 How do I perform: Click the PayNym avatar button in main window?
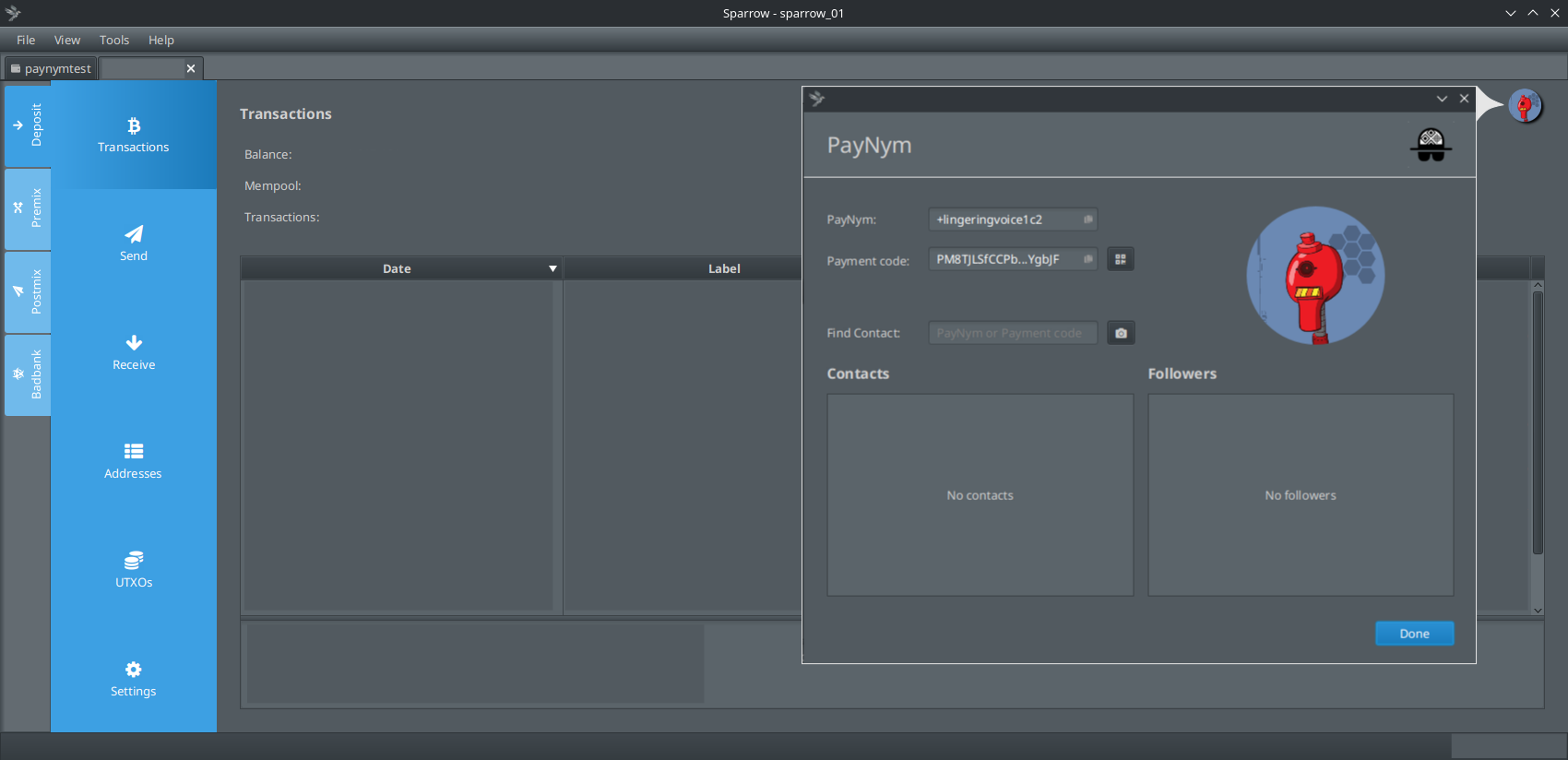pos(1526,106)
